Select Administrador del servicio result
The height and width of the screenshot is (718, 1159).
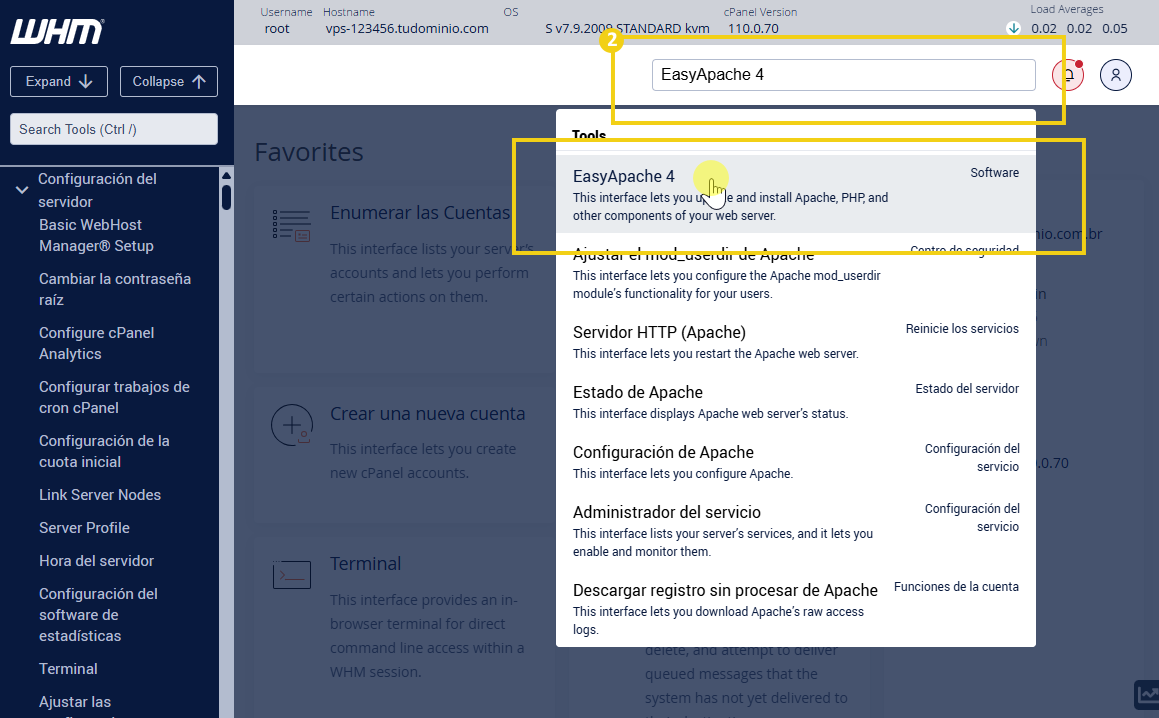(795, 530)
